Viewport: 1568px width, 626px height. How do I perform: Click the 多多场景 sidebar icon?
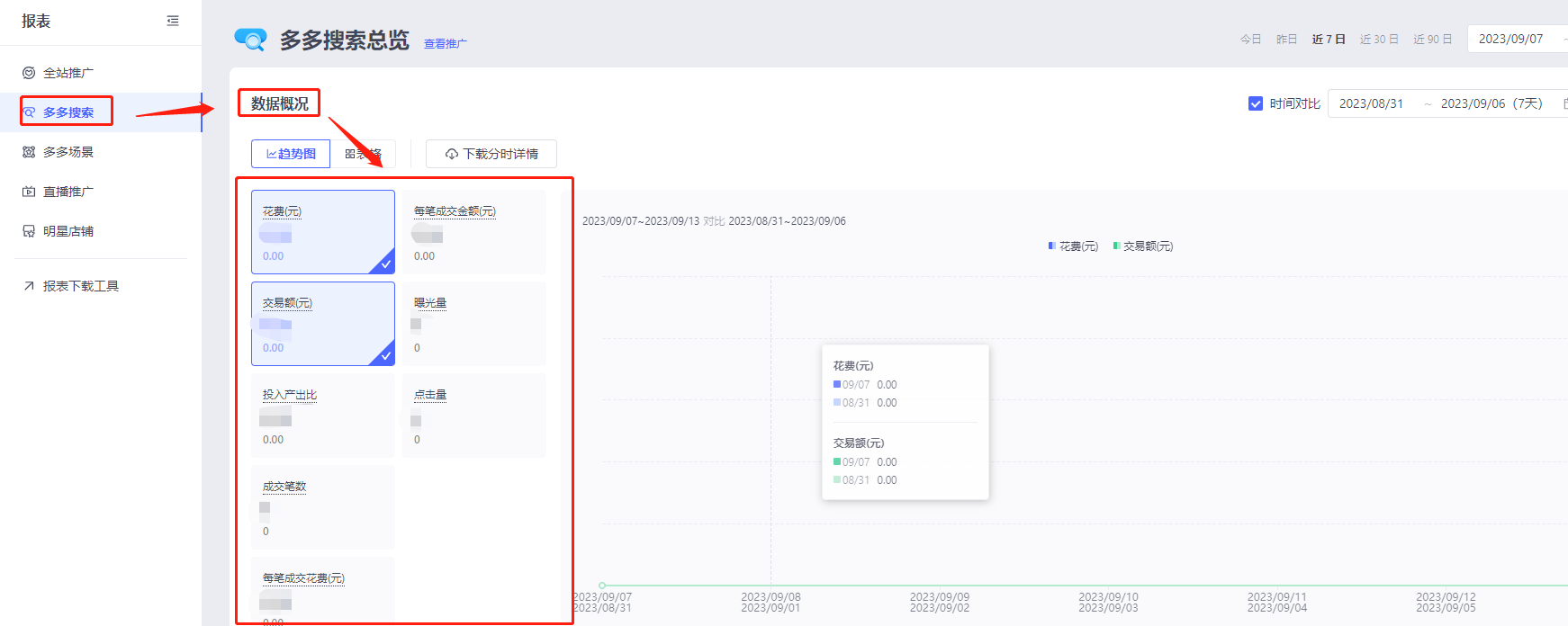click(x=29, y=152)
